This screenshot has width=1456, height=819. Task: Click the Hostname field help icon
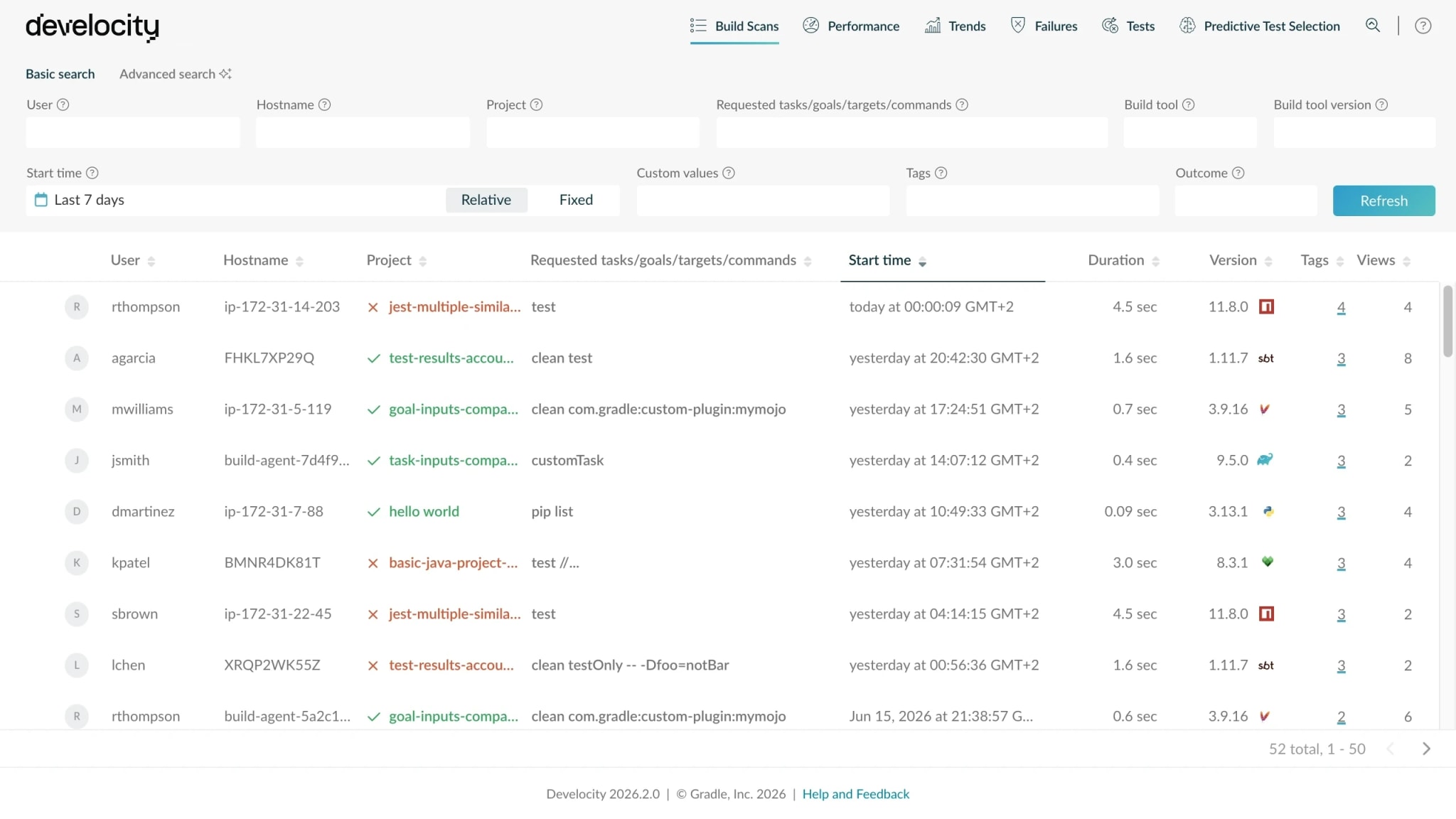tap(325, 105)
